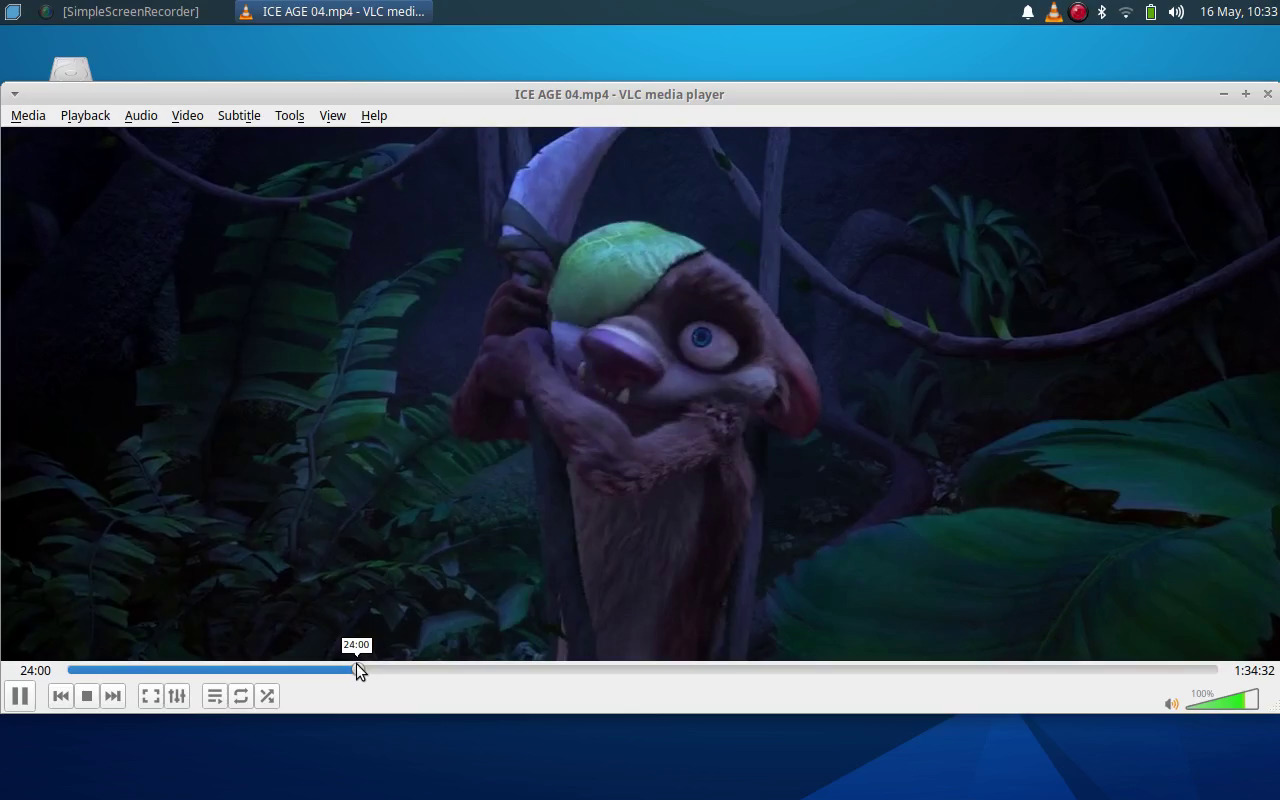Image resolution: width=1280 pixels, height=800 pixels.
Task: Click the video playback area
Action: click(640, 393)
